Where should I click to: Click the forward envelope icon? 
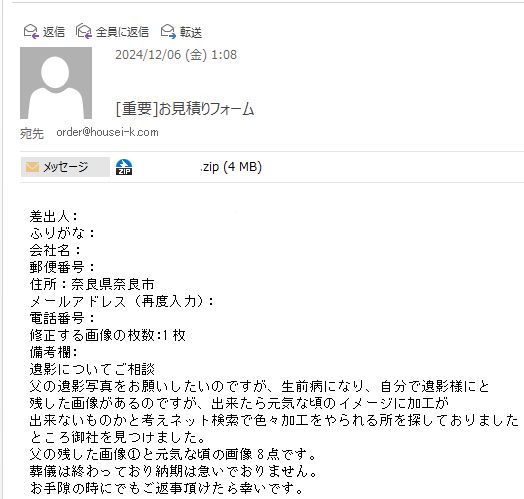[x=168, y=32]
